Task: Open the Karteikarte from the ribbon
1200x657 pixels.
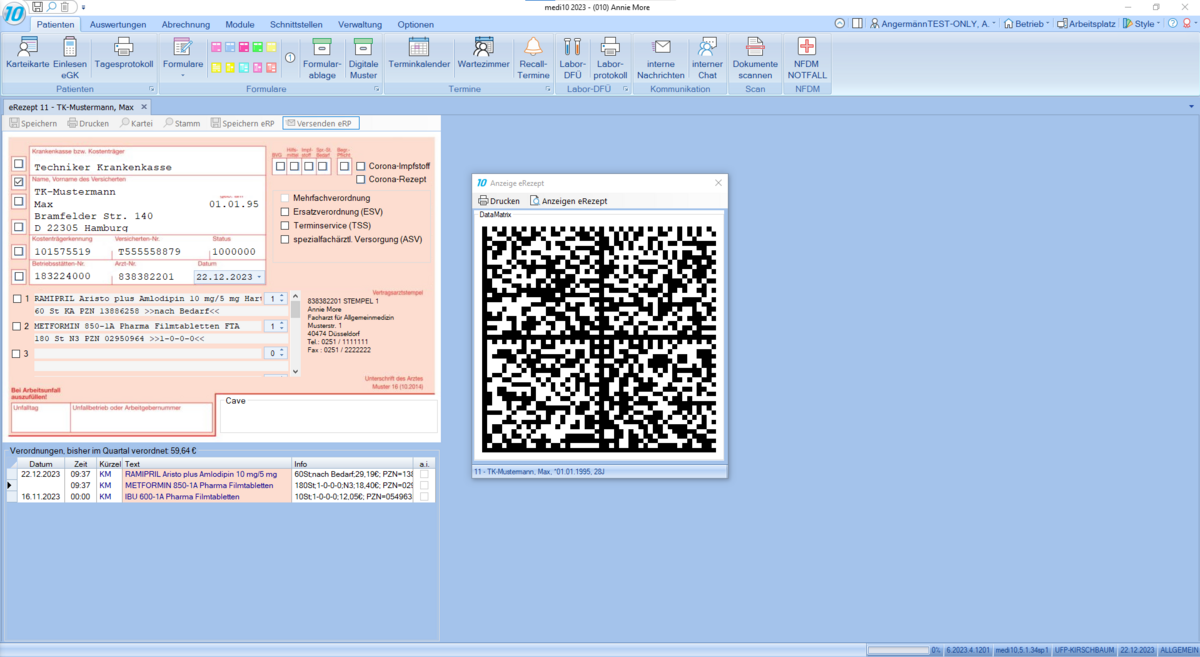Action: click(x=27, y=55)
